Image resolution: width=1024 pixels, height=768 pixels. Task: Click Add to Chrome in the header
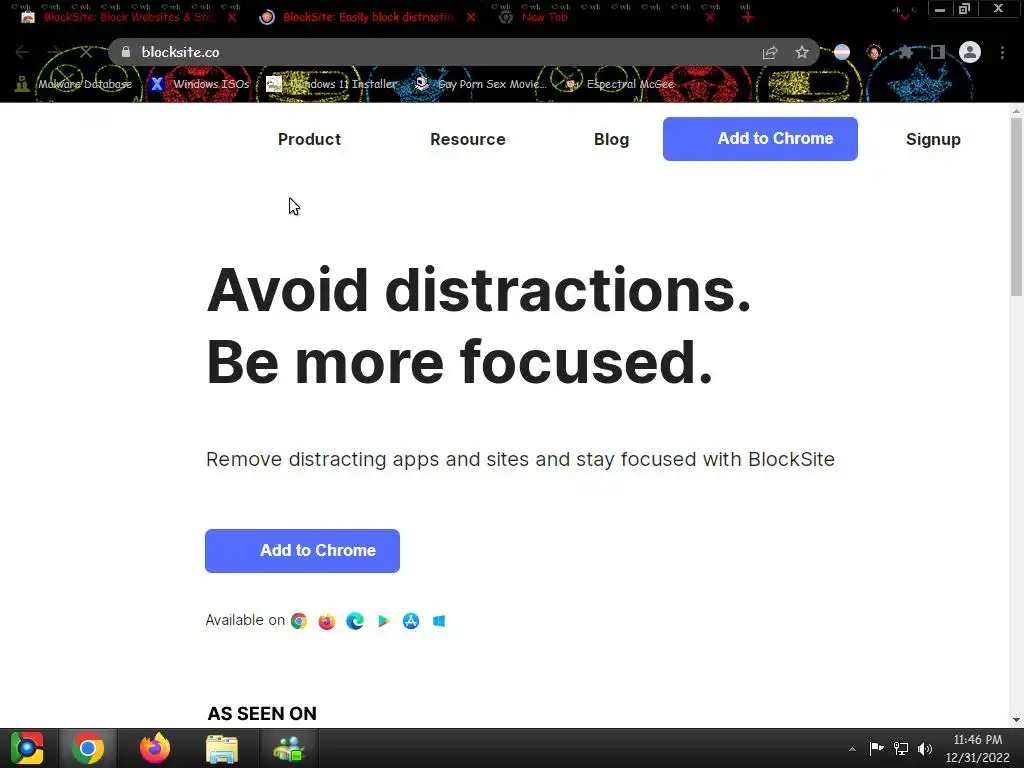[x=760, y=139]
